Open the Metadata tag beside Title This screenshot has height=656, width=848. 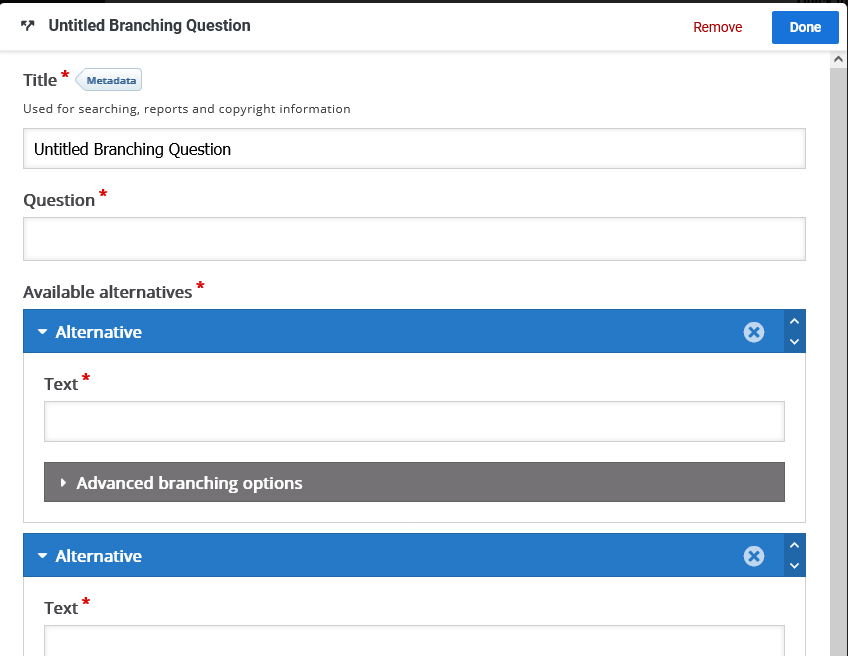pyautogui.click(x=110, y=80)
